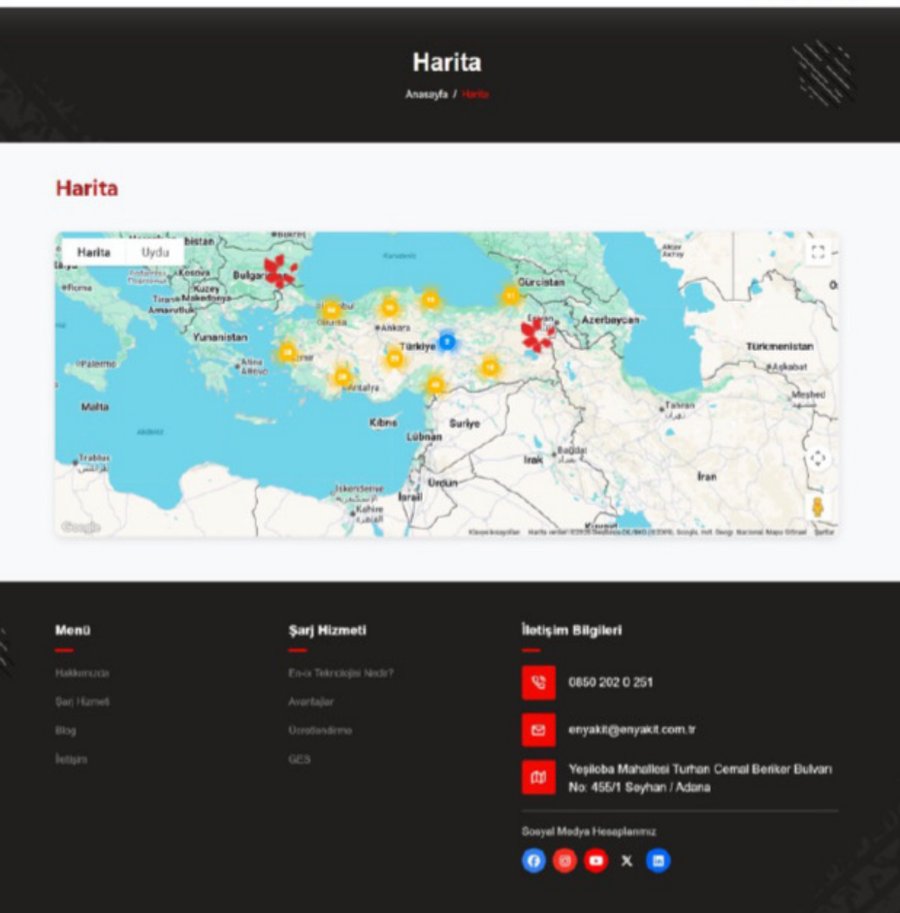Open the YouTube social media icon
900x913 pixels.
[596, 861]
